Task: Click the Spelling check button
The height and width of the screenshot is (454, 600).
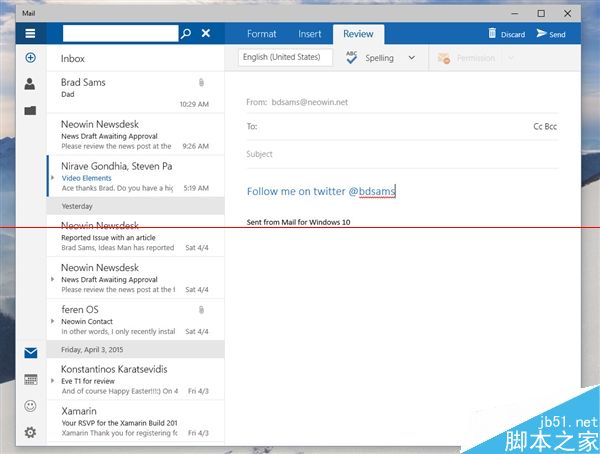Action: tap(369, 58)
